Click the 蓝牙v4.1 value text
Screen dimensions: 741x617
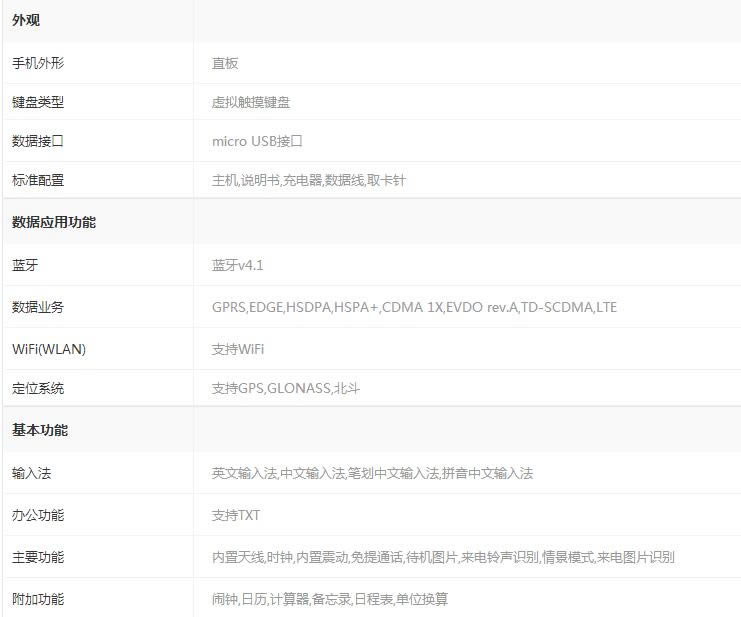(238, 265)
